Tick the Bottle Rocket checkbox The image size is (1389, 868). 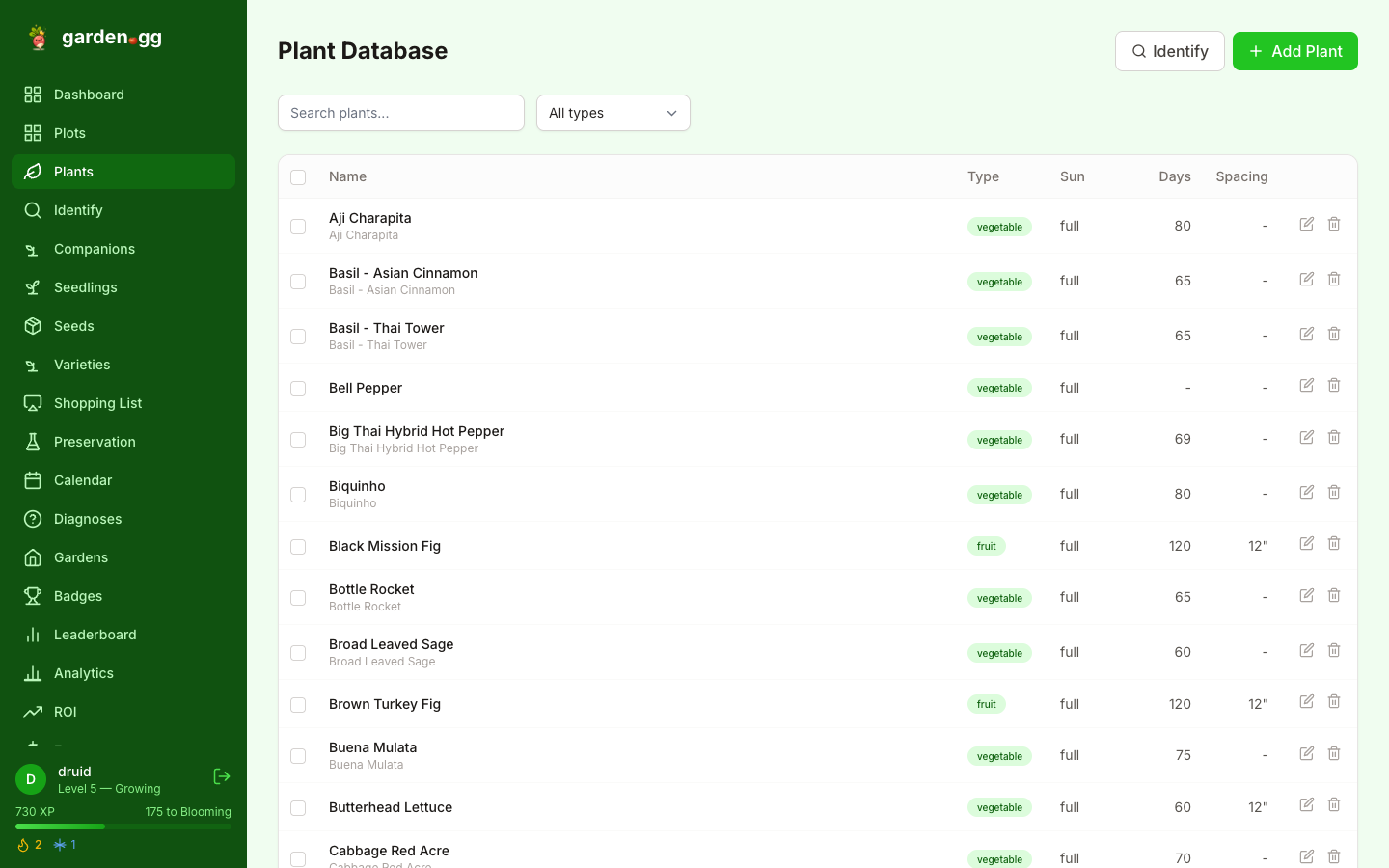[298, 598]
